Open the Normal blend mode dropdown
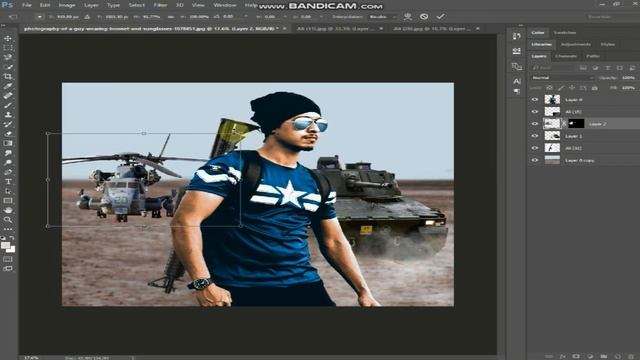 562,78
